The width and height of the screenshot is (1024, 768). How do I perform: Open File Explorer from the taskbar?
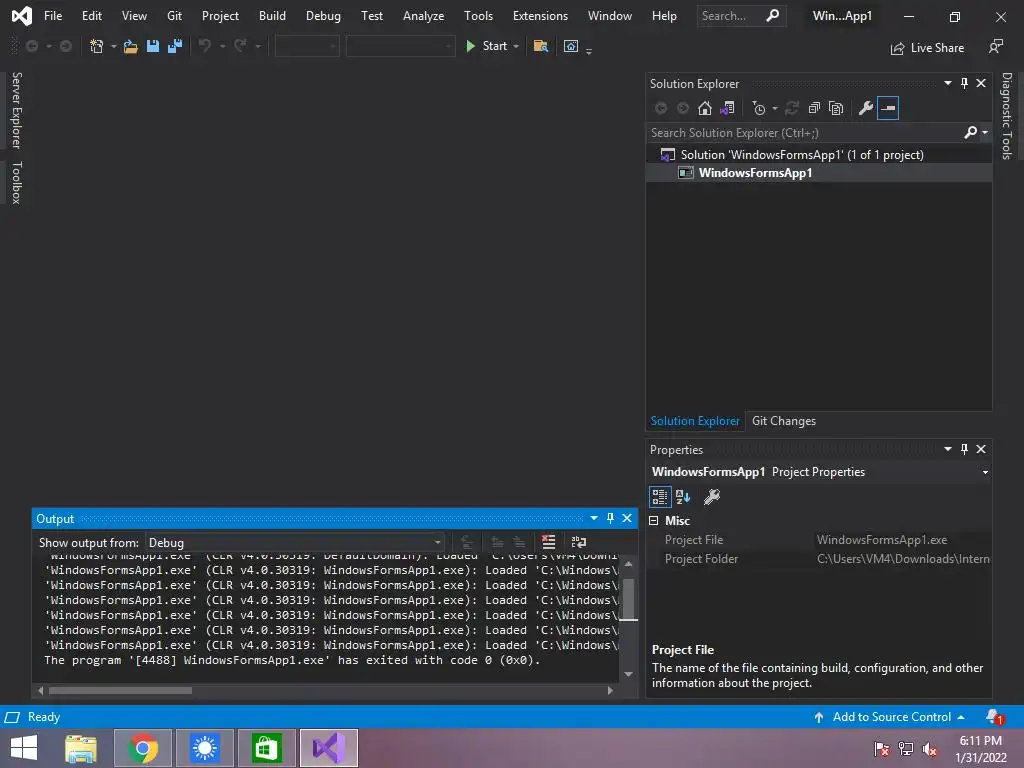(x=81, y=748)
